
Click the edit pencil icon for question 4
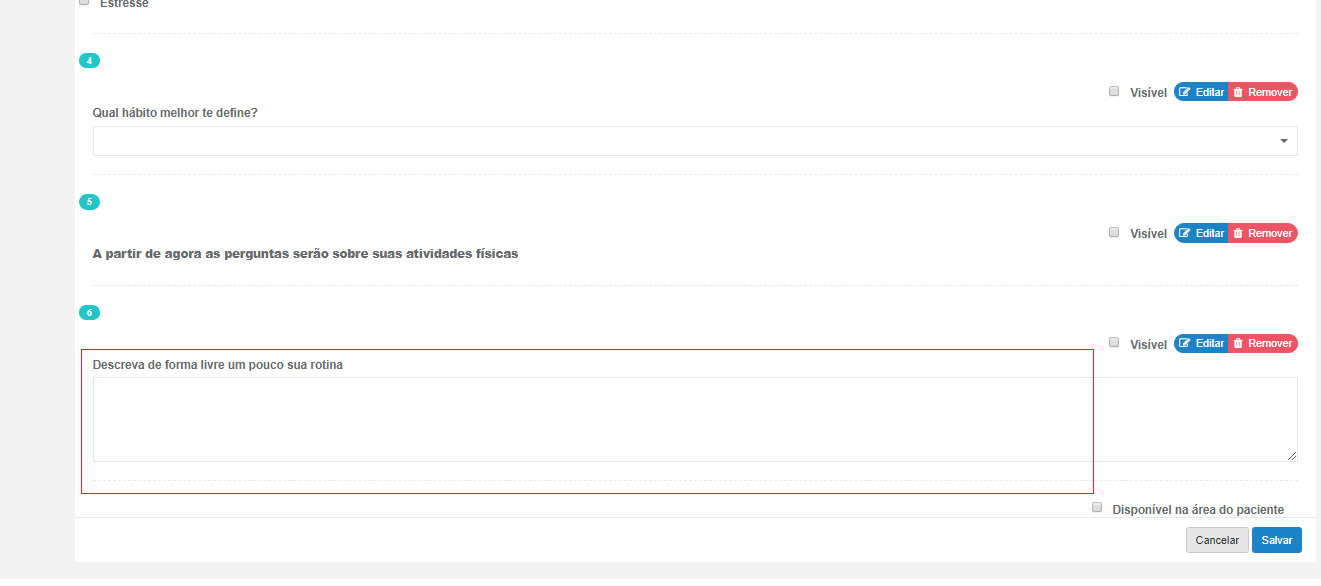[x=1185, y=92]
